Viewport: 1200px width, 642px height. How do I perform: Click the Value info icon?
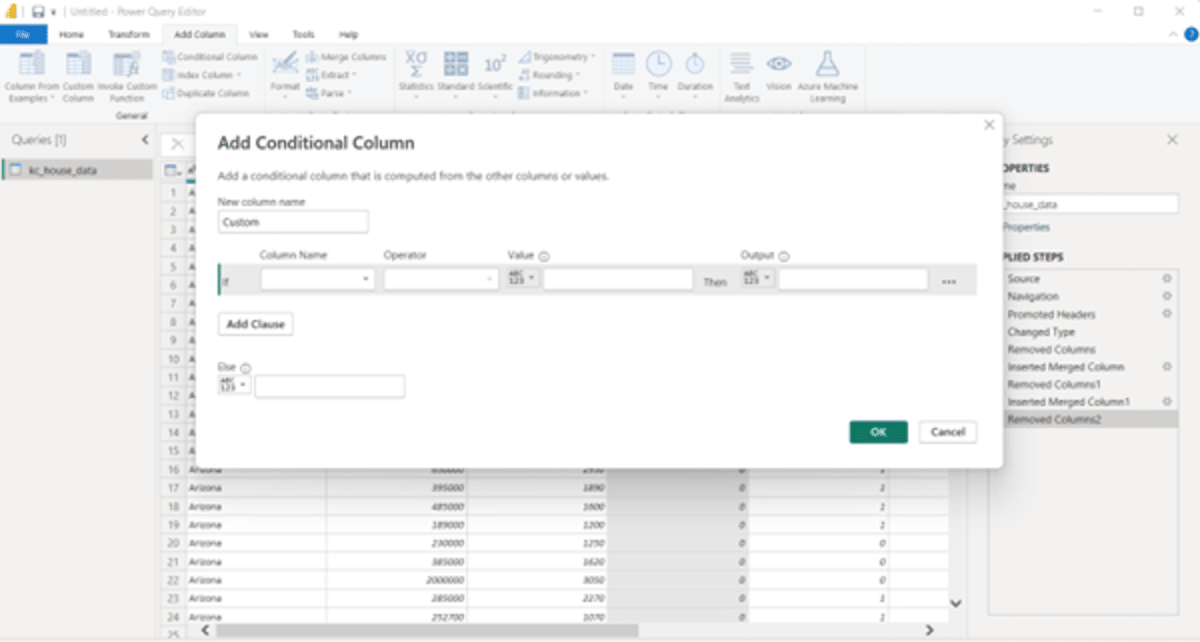545,256
